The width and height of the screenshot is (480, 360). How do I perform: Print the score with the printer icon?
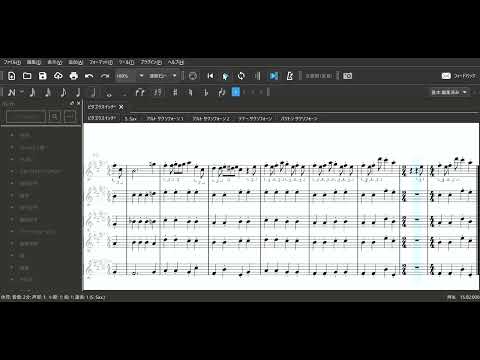74,76
